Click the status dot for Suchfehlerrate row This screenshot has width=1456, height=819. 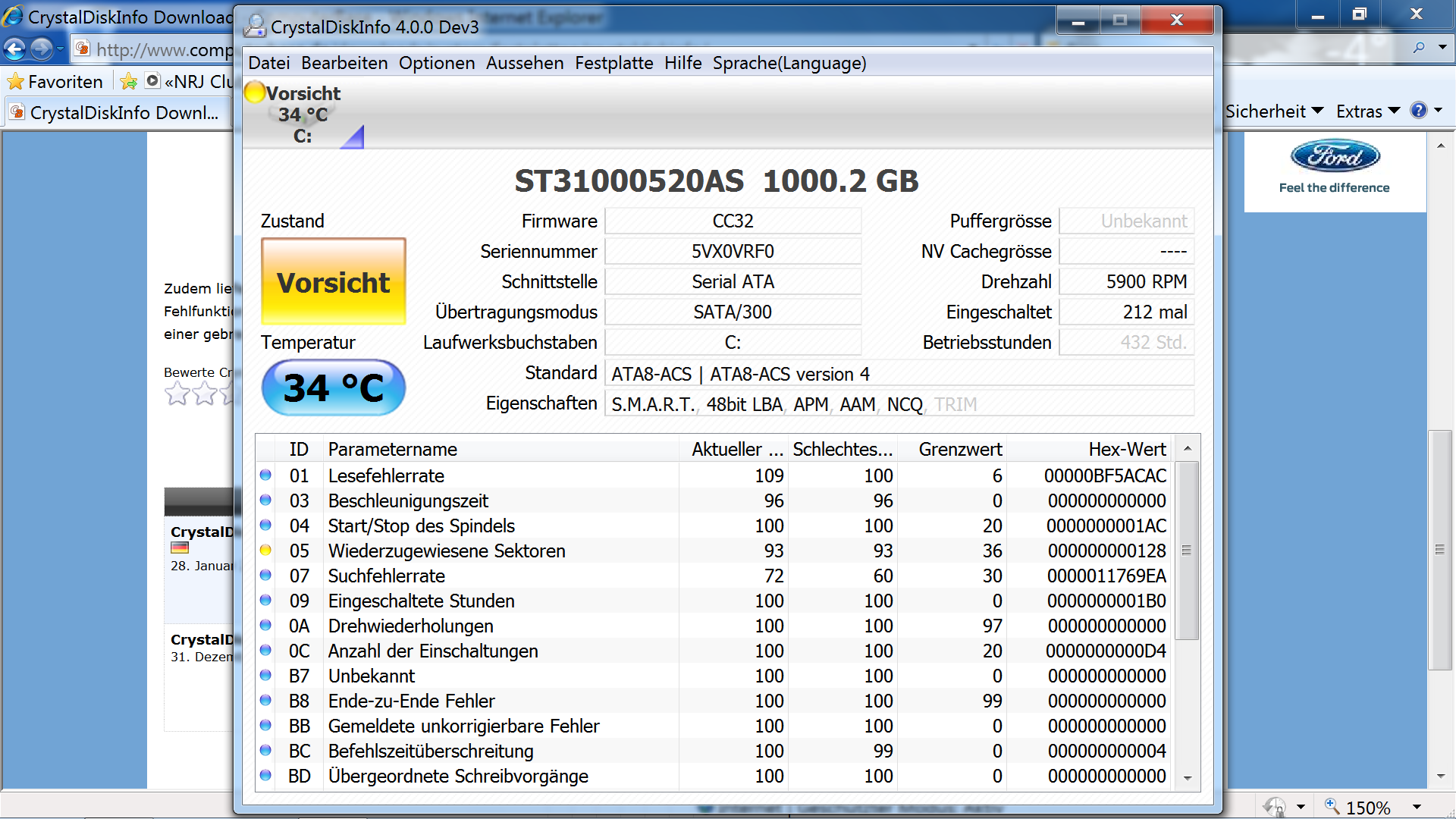(265, 576)
